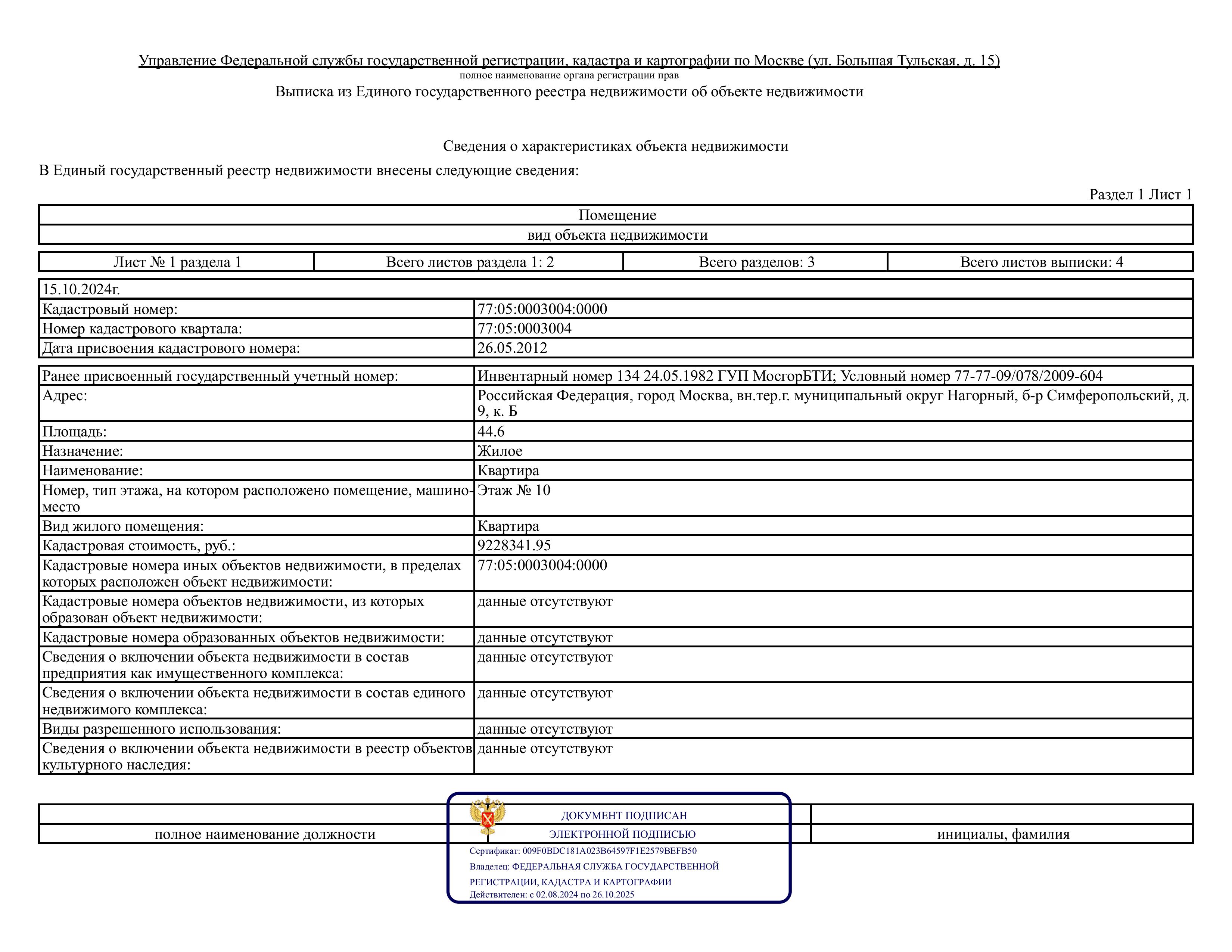Click the date 15.10.2024г. row
Viewport: 1232px width, 952px height.
point(81,289)
